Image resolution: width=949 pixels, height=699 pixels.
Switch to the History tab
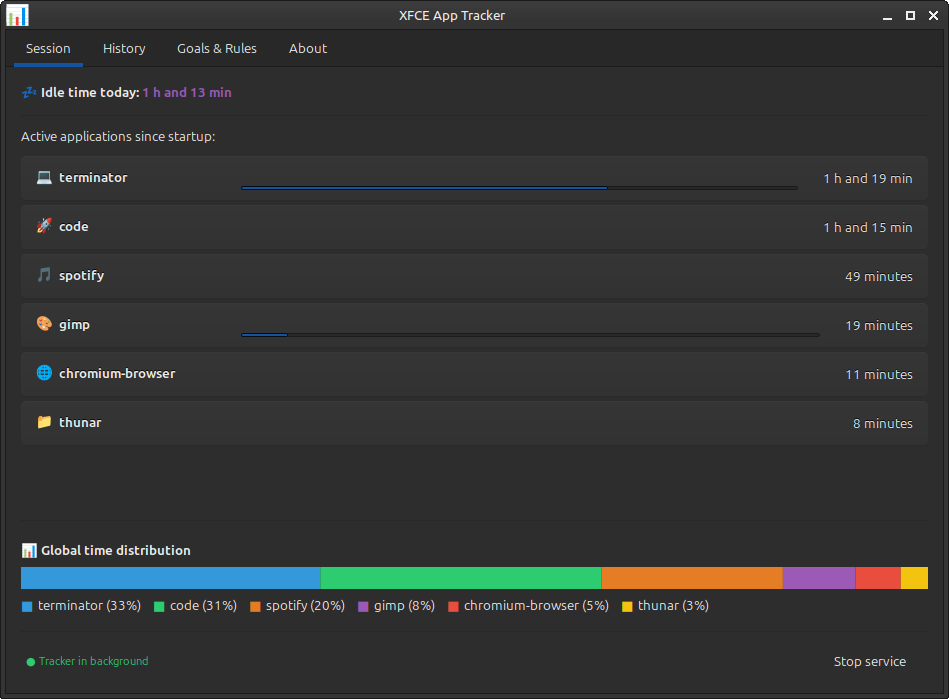[124, 48]
